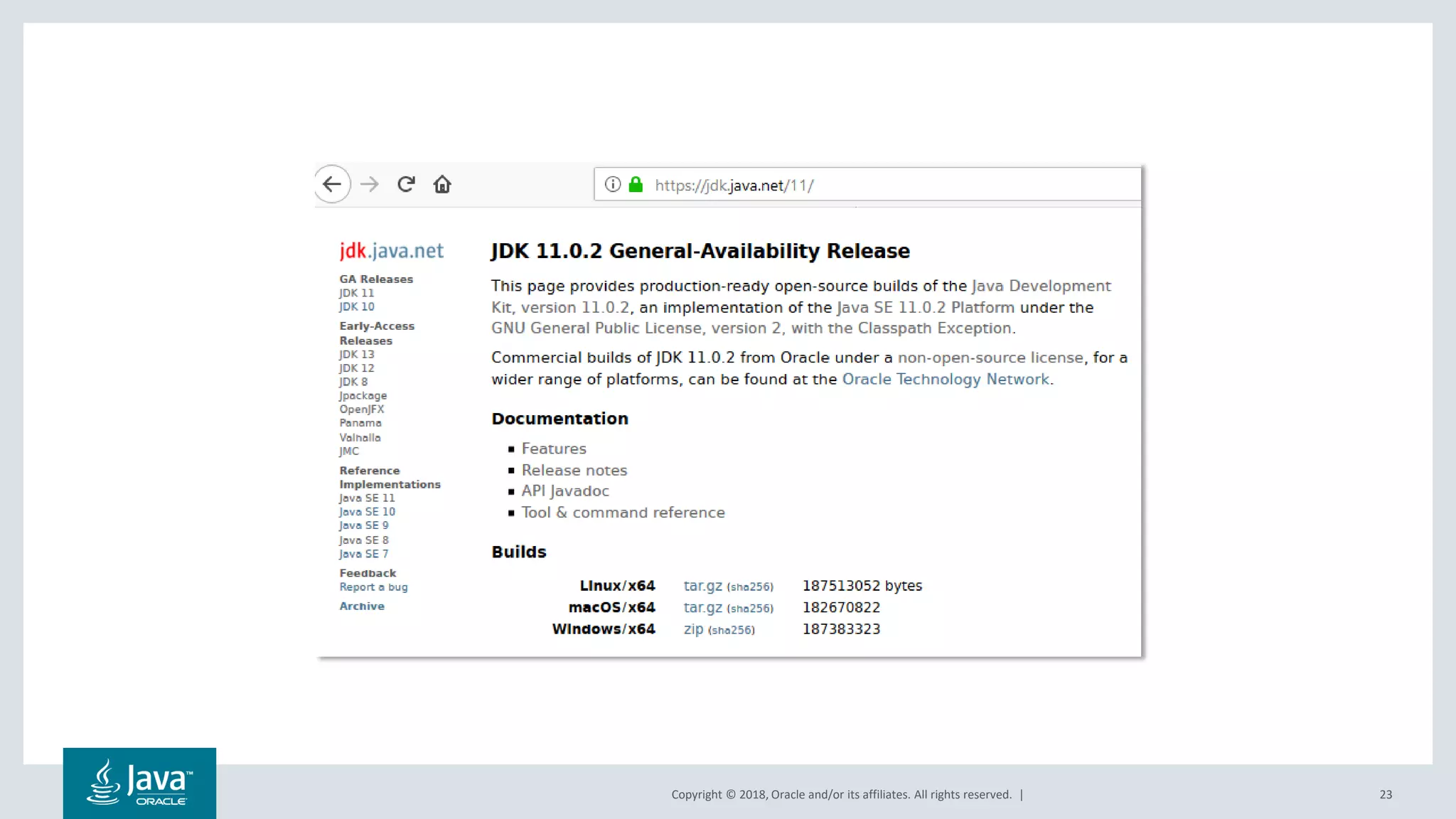This screenshot has width=1456, height=819.
Task: Open the API Javadoc link
Action: tap(565, 491)
